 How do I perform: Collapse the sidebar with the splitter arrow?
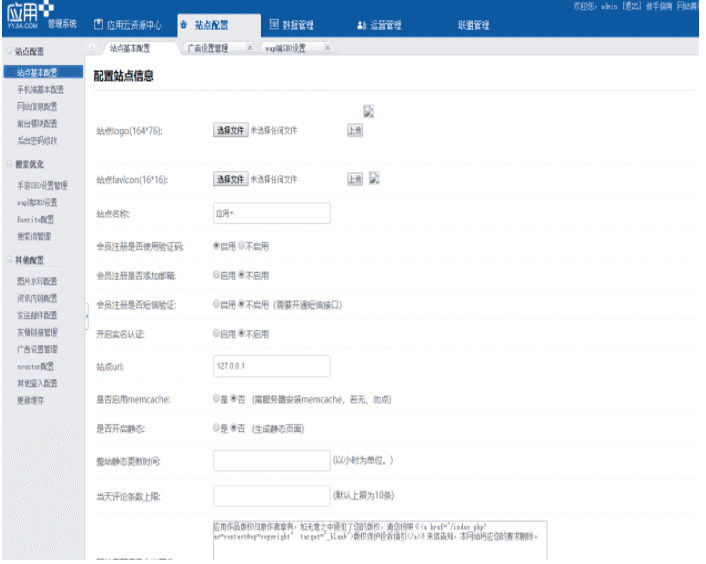click(86, 316)
